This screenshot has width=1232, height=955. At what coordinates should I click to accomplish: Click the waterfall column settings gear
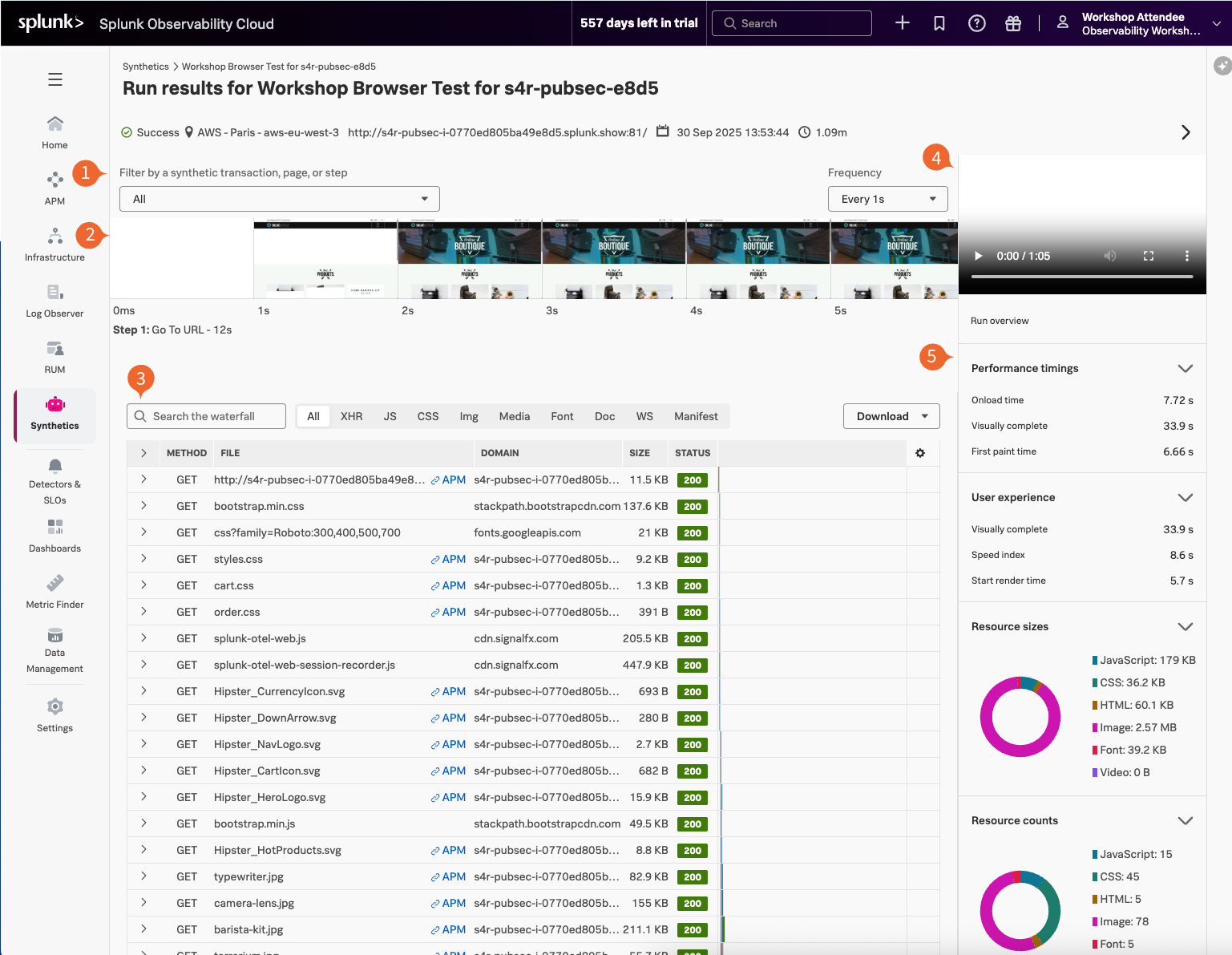pyautogui.click(x=920, y=453)
